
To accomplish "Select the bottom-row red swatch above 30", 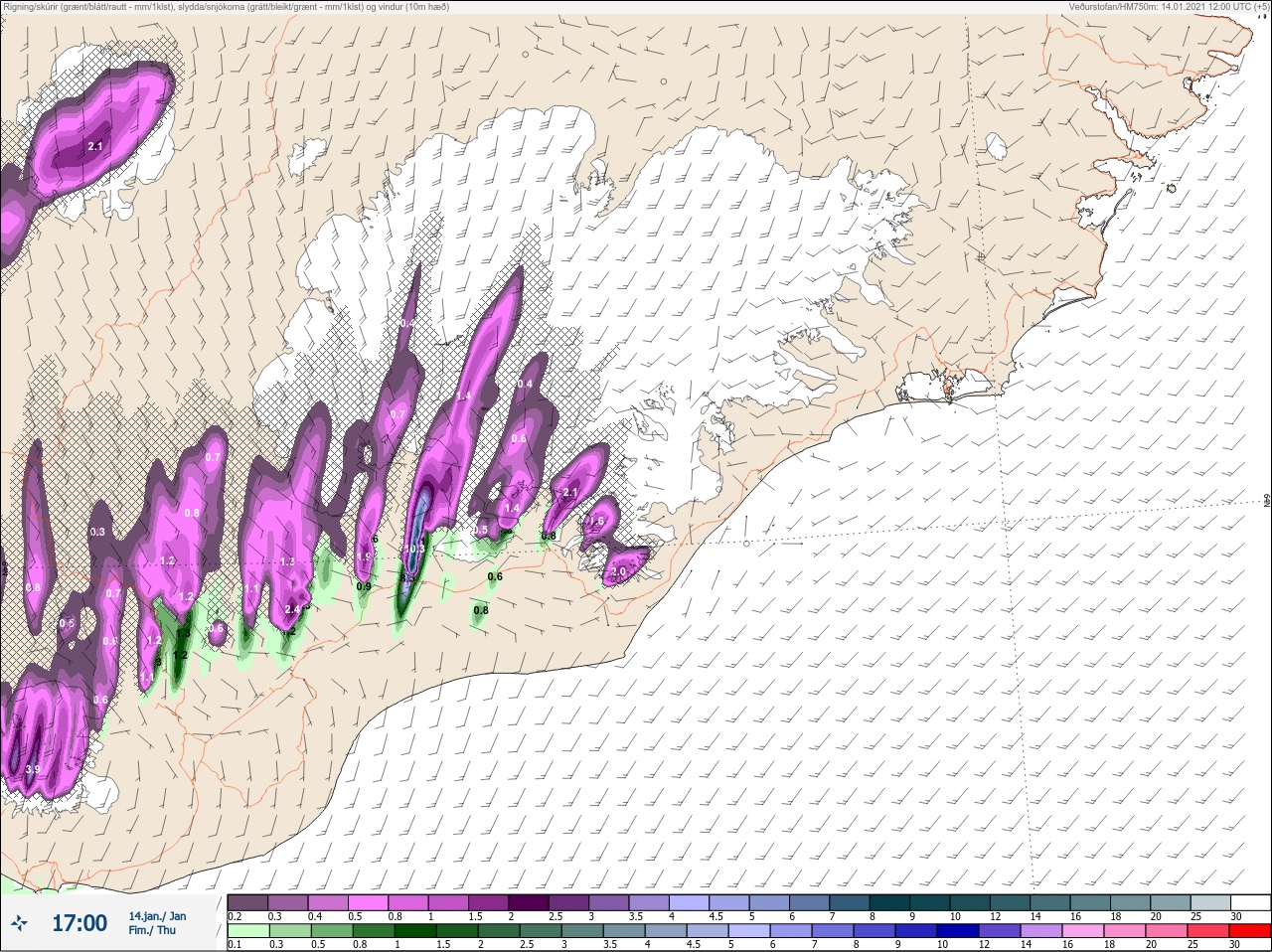I will (x=1251, y=931).
